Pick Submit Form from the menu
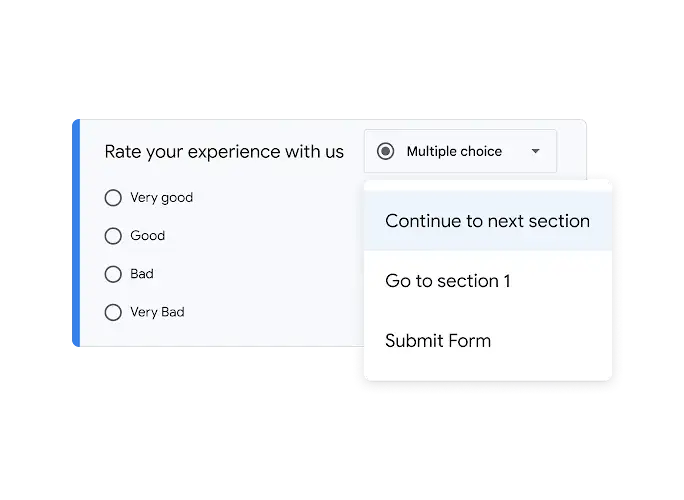The height and width of the screenshot is (500, 684). pyautogui.click(x=438, y=341)
